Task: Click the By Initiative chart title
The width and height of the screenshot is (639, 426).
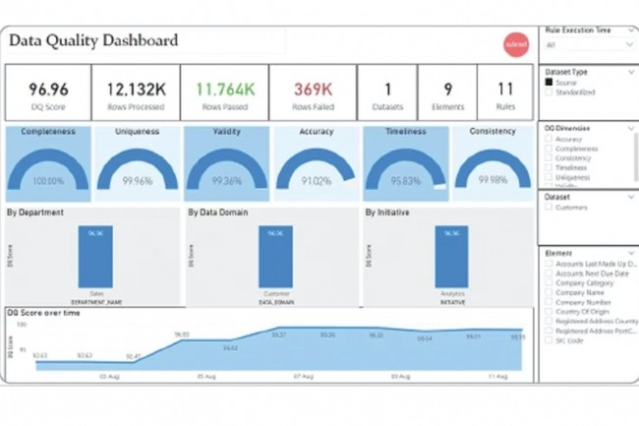Action: coord(387,212)
